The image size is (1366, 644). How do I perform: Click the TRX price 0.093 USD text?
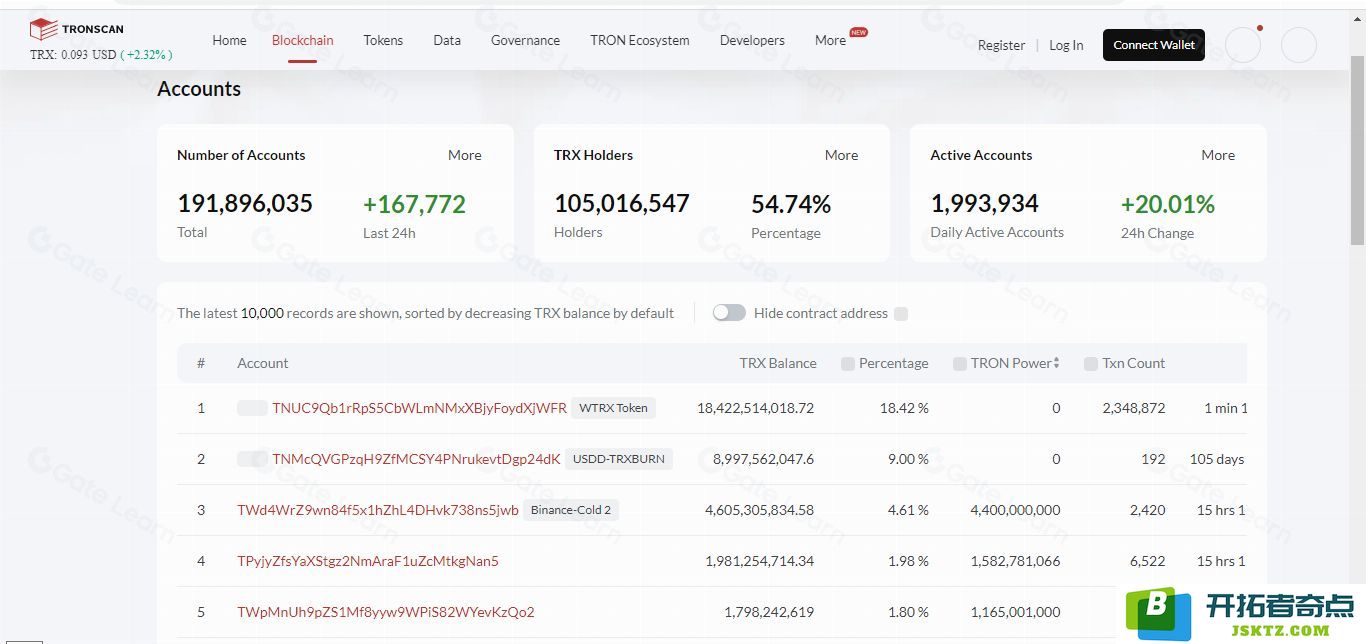click(x=73, y=55)
